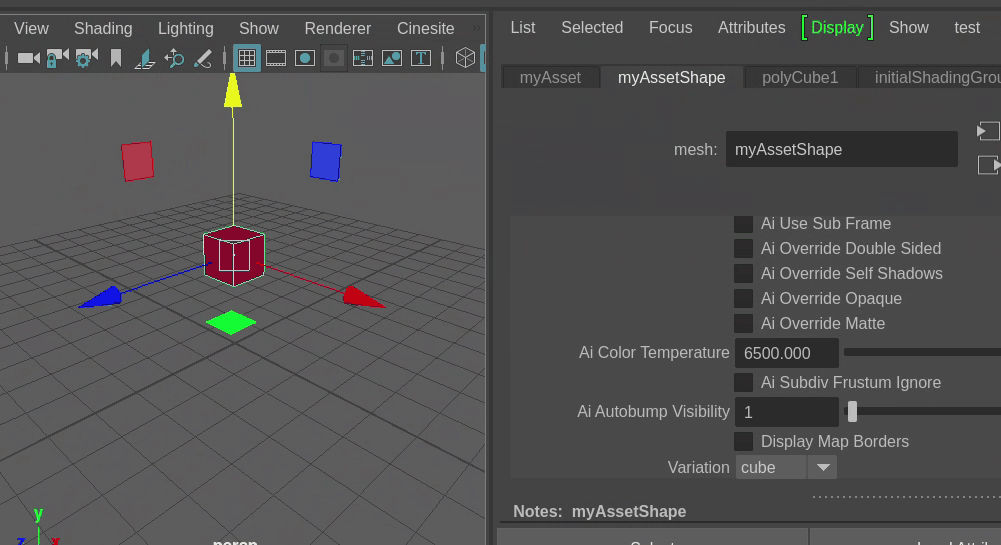Click the blue plane manipulator handle
Screen dimensions: 1001x545
326,161
